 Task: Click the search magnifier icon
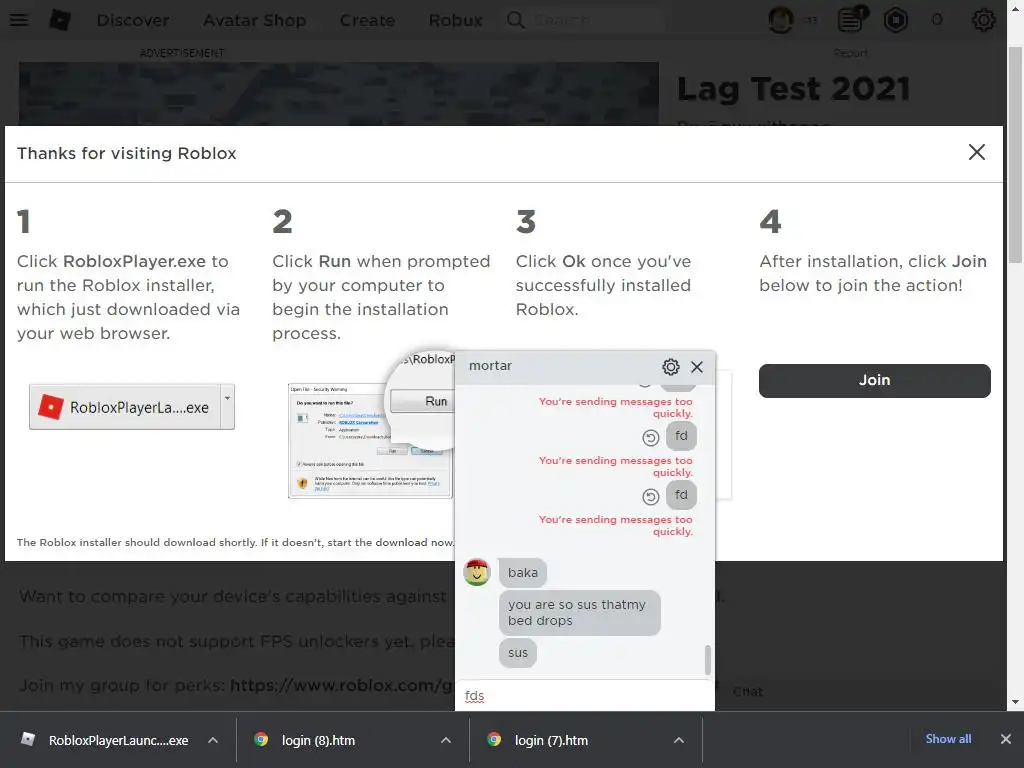(x=515, y=20)
